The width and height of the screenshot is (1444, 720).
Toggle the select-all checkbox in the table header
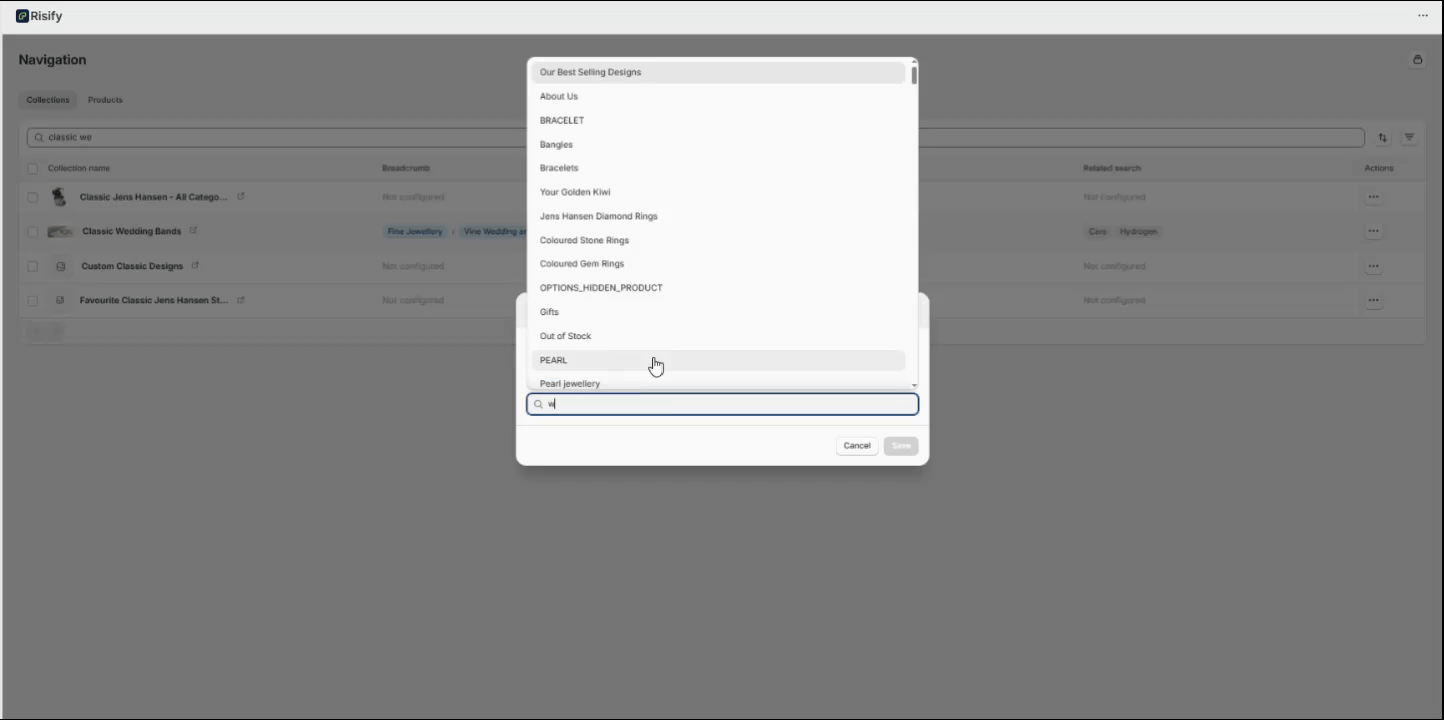33,169
